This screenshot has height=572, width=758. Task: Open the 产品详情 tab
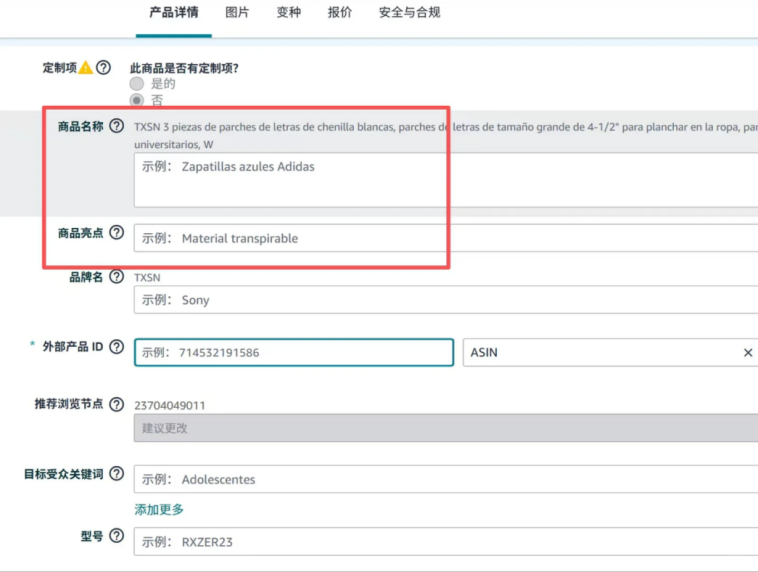click(174, 13)
